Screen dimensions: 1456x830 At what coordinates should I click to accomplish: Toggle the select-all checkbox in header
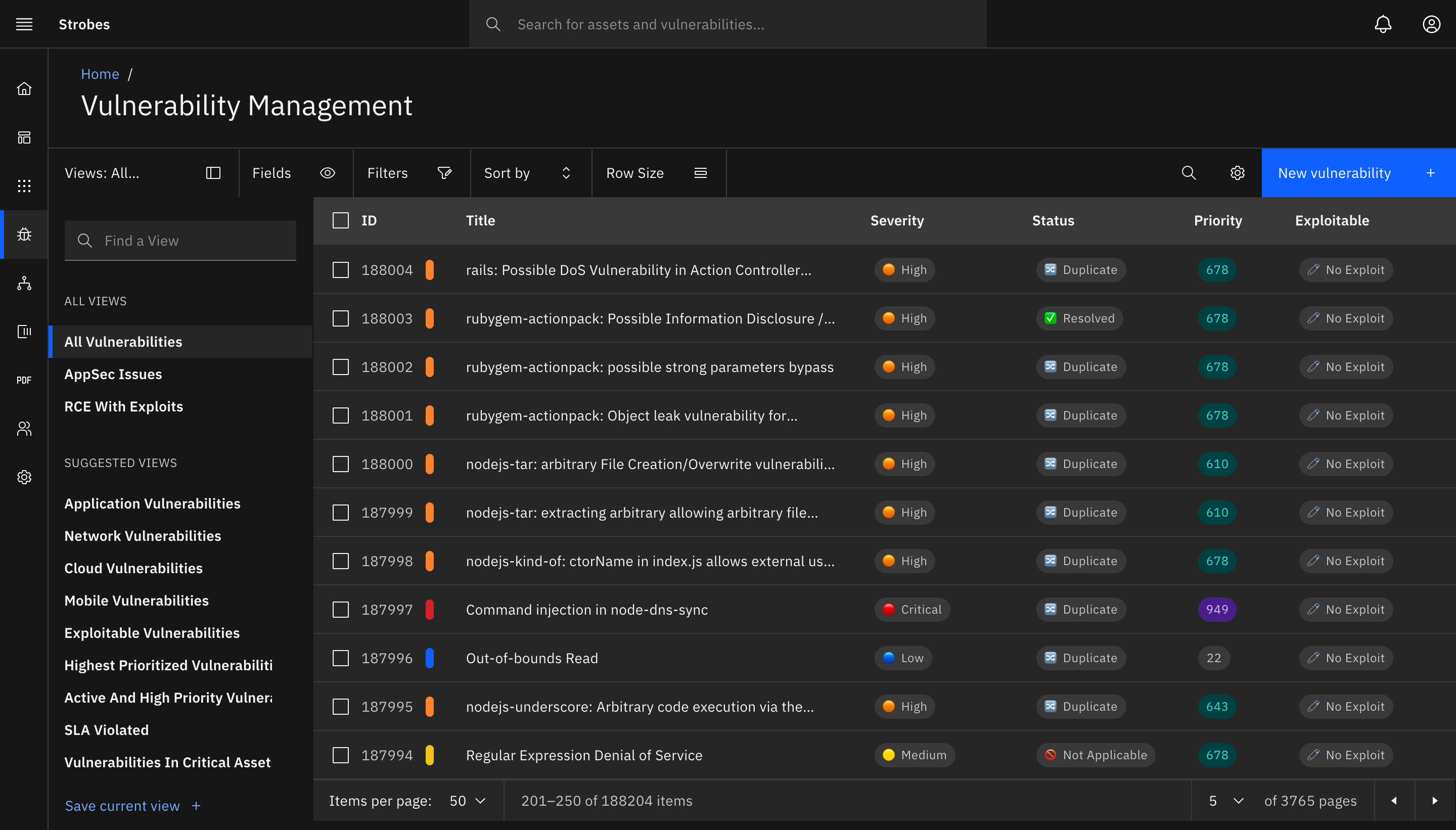click(x=340, y=220)
